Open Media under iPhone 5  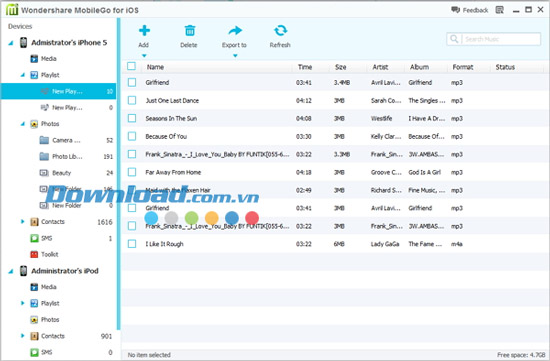[48, 59]
